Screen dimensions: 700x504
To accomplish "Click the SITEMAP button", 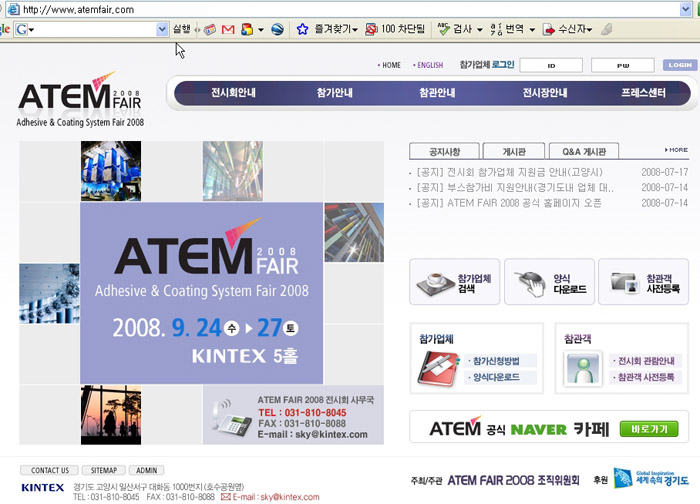I will click(x=104, y=470).
